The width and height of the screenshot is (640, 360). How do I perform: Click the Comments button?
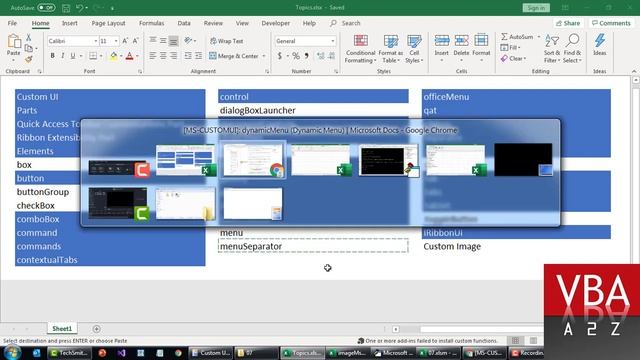[x=611, y=23]
